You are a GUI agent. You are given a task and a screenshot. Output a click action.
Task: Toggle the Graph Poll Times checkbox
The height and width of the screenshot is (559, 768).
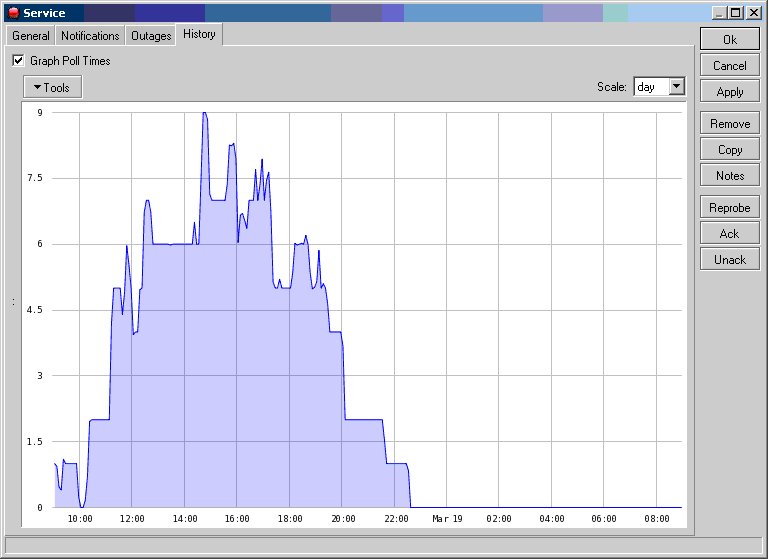pos(18,61)
